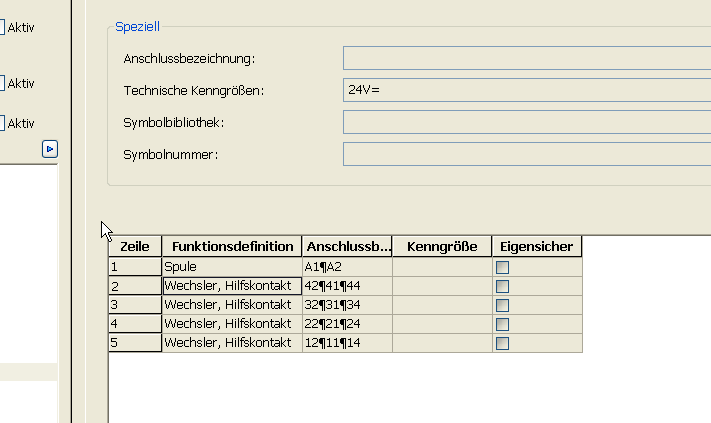Viewport: 711px width, 423px height.
Task: Click the Zeile column header
Action: pos(135,246)
